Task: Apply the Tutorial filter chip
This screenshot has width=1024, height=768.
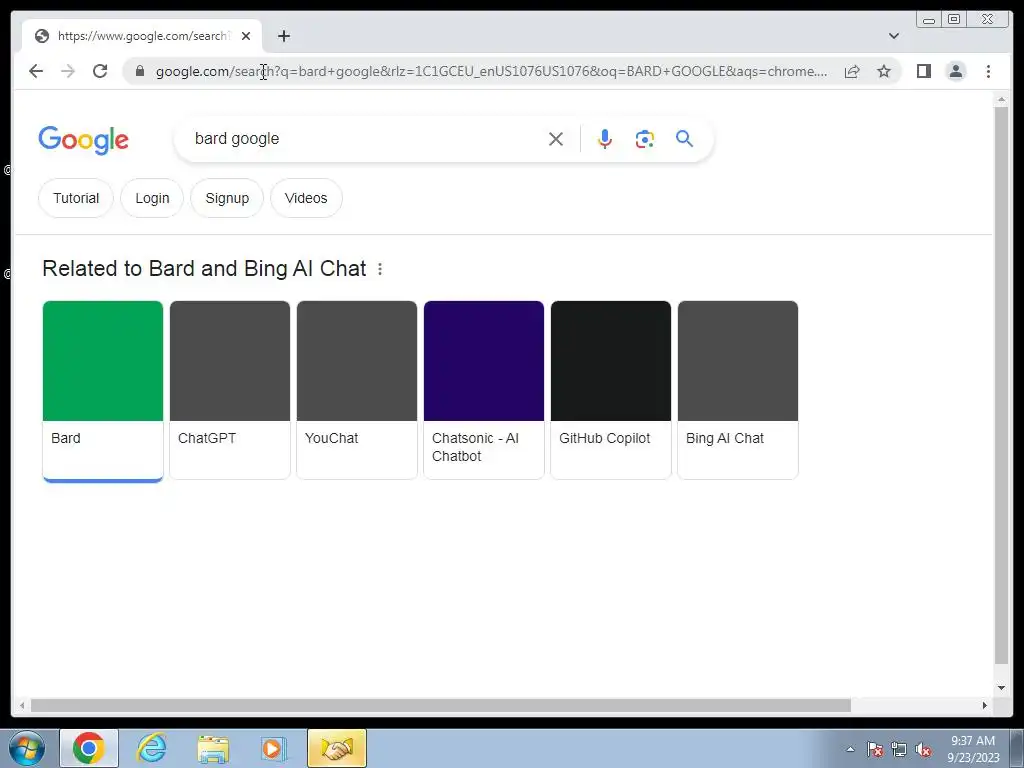Action: [76, 198]
